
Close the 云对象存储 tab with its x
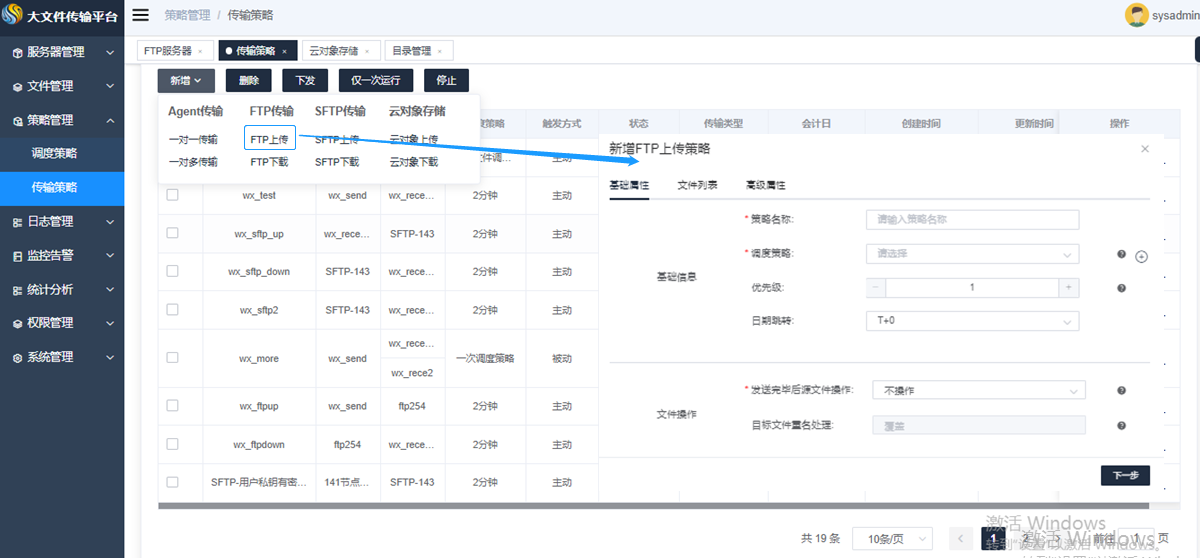tap(367, 51)
